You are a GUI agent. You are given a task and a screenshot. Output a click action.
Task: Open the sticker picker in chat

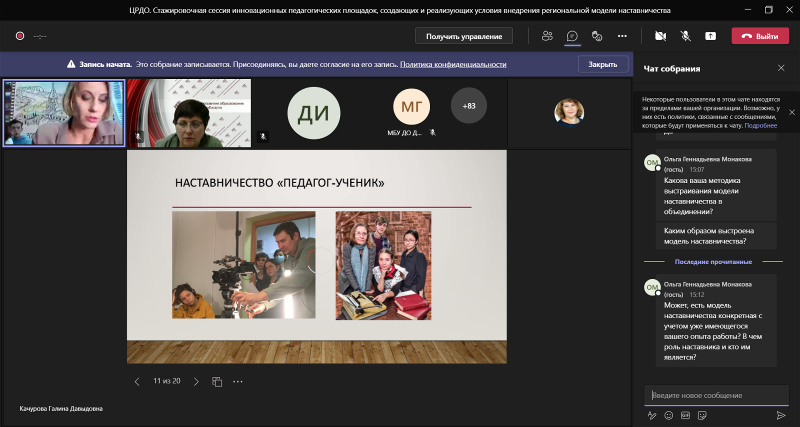703,415
